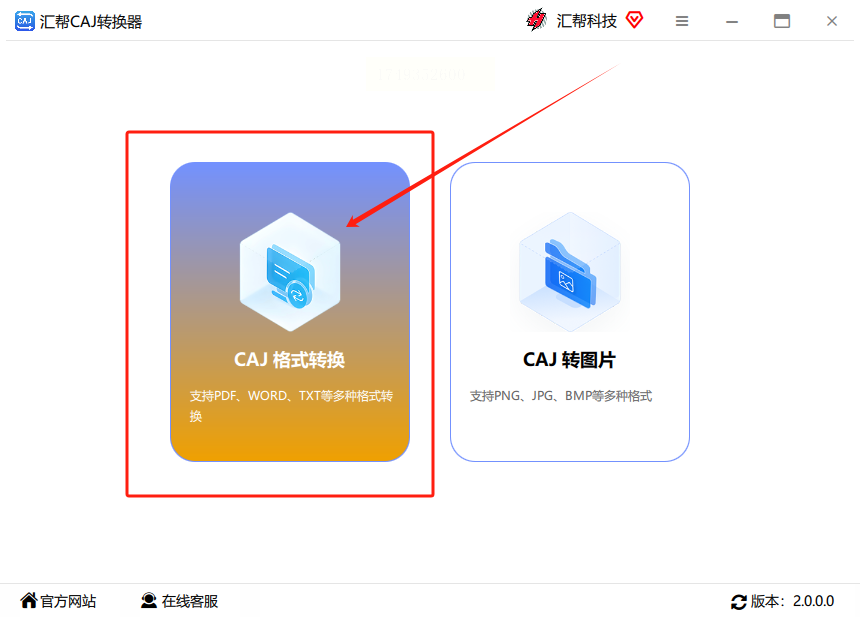Image resolution: width=860 pixels, height=617 pixels.
Task: Click the red diamond VIP heart icon
Action: pos(635,20)
